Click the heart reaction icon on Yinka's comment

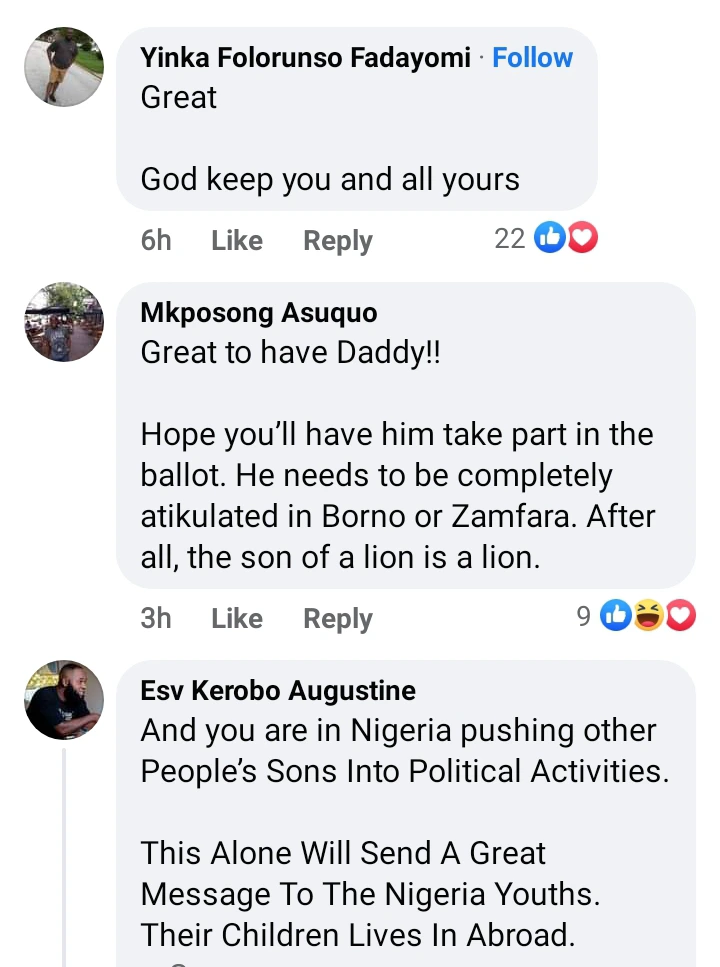(x=582, y=239)
